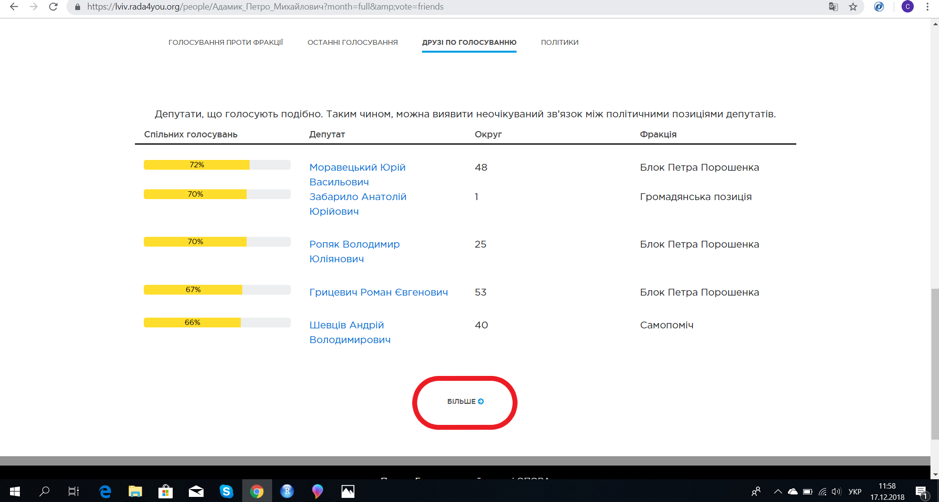Click the Спільних голосувань column header
Screen dimensions: 939x502
pos(190,134)
